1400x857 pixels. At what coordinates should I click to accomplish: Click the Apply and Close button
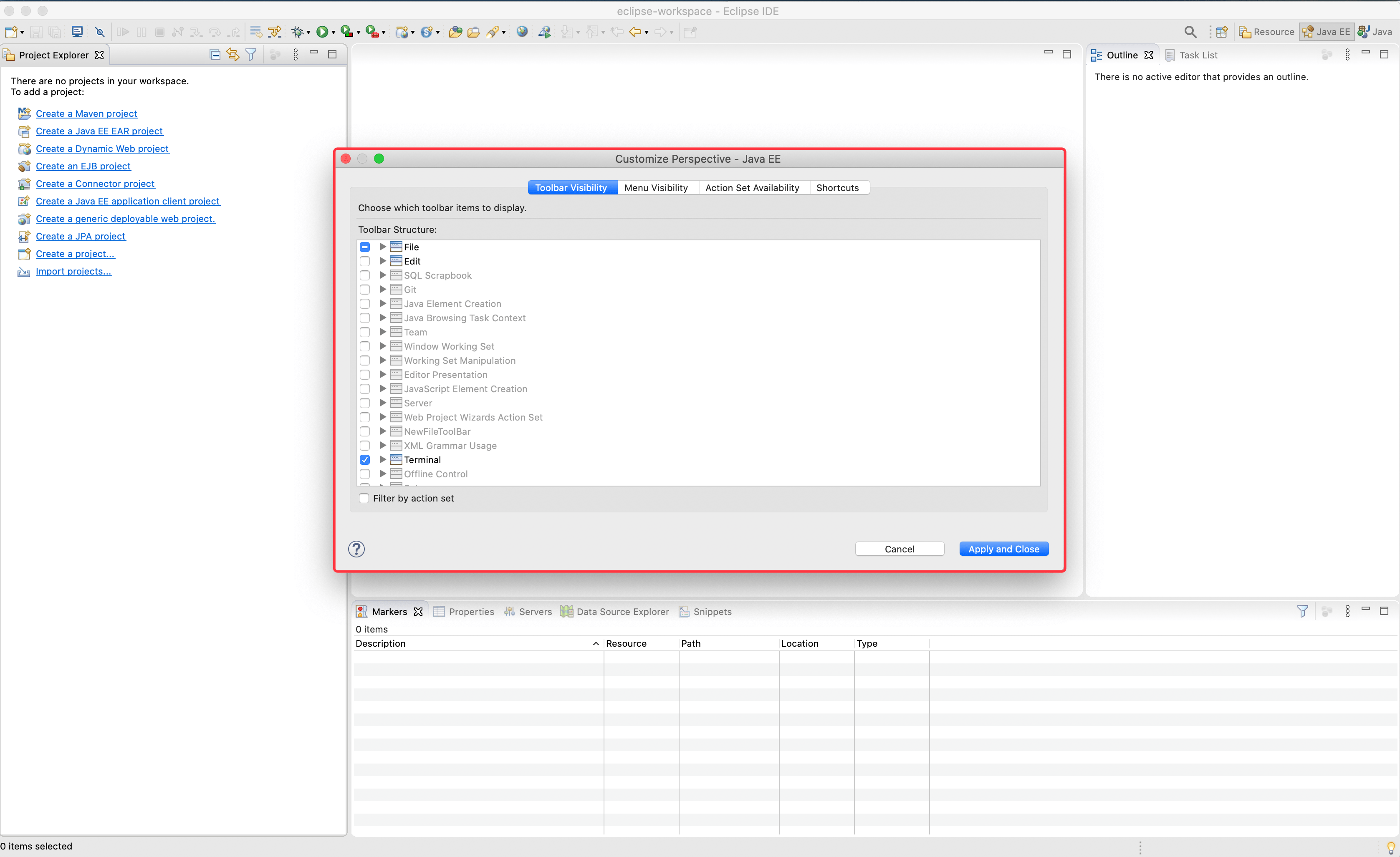point(1003,549)
